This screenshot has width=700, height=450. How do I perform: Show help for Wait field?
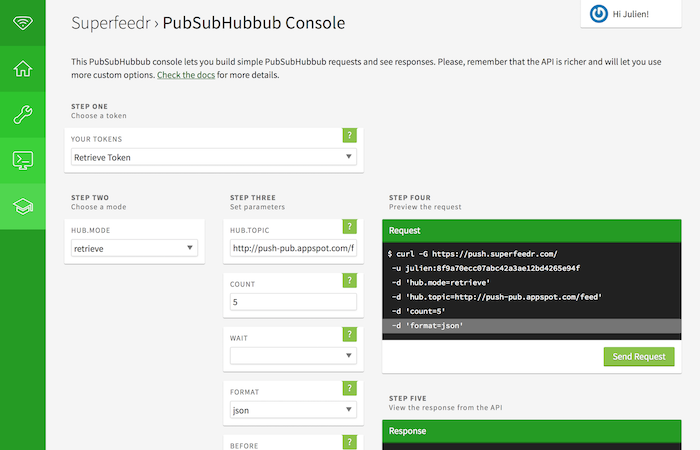coord(350,334)
